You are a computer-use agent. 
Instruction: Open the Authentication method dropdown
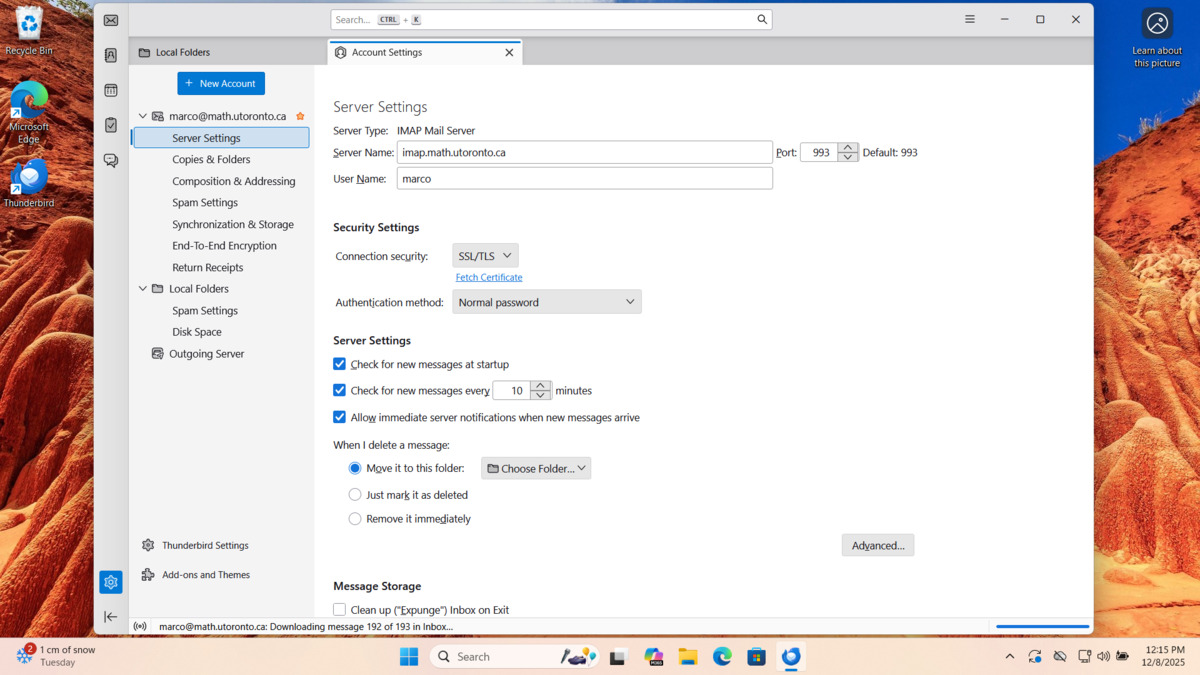[x=546, y=301]
